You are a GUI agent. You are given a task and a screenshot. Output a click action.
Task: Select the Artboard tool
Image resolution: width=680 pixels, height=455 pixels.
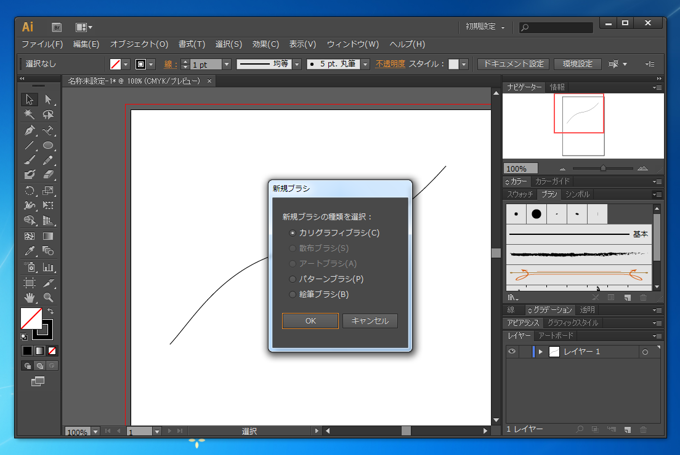(29, 283)
